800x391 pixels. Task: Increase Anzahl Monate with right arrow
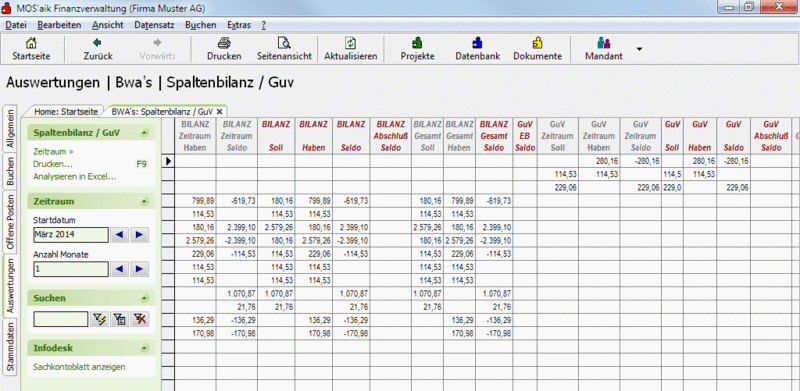click(x=139, y=268)
